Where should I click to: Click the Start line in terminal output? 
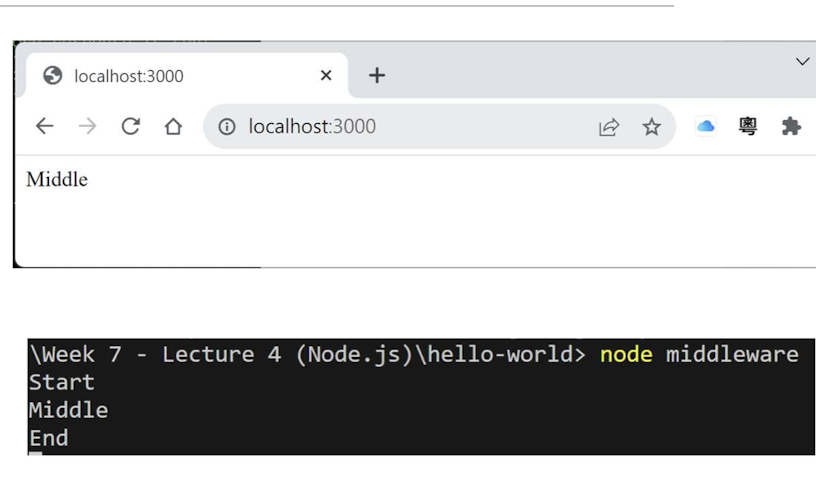(x=61, y=383)
